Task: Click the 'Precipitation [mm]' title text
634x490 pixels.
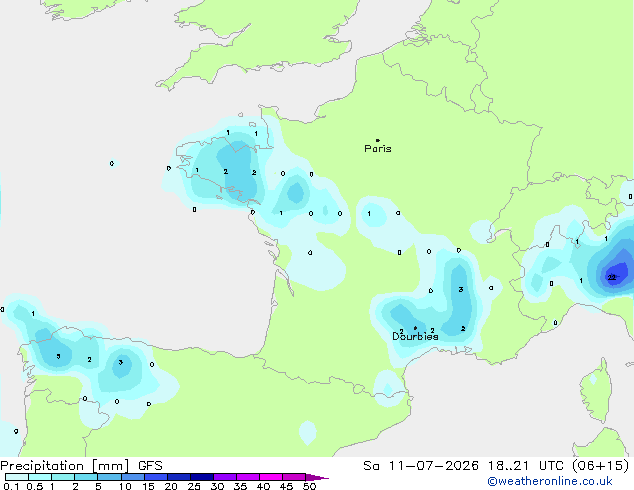Action: (x=65, y=466)
